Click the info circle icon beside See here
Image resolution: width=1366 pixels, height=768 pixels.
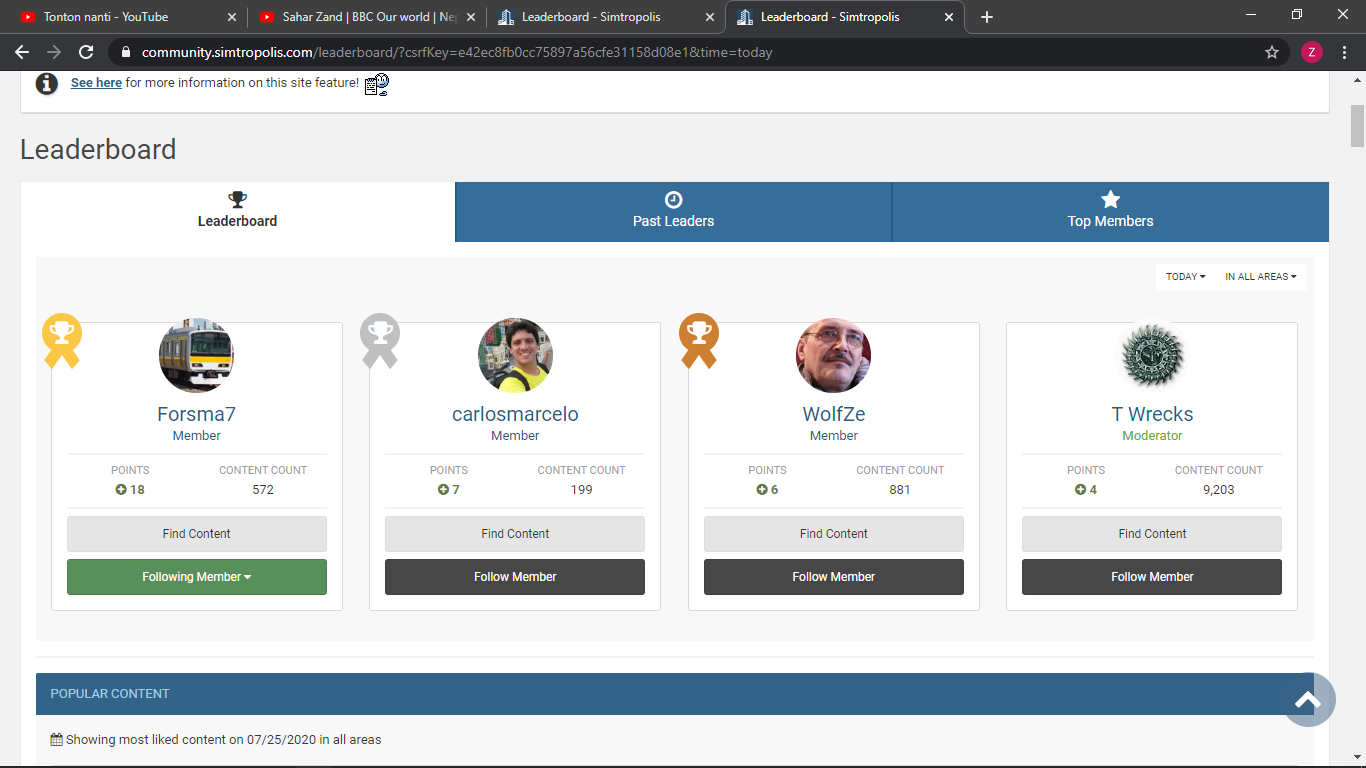point(47,83)
